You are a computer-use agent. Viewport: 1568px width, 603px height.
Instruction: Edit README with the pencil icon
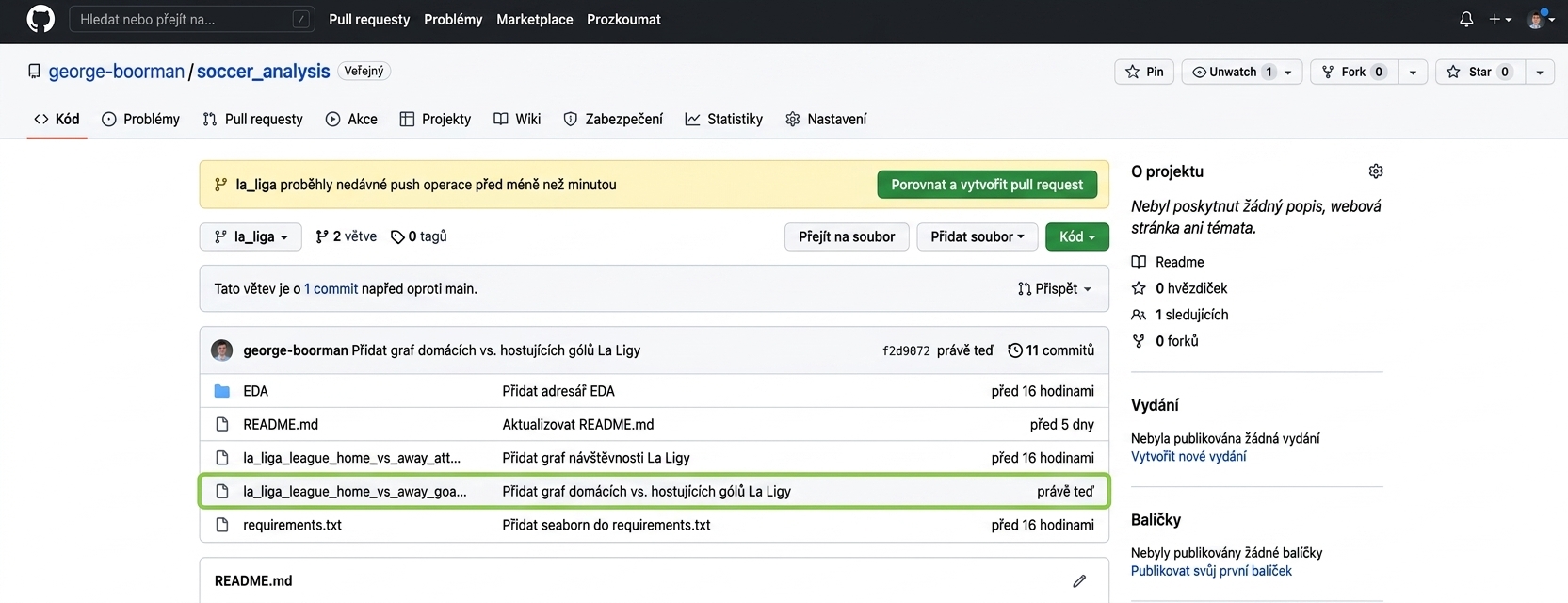[x=1079, y=581]
